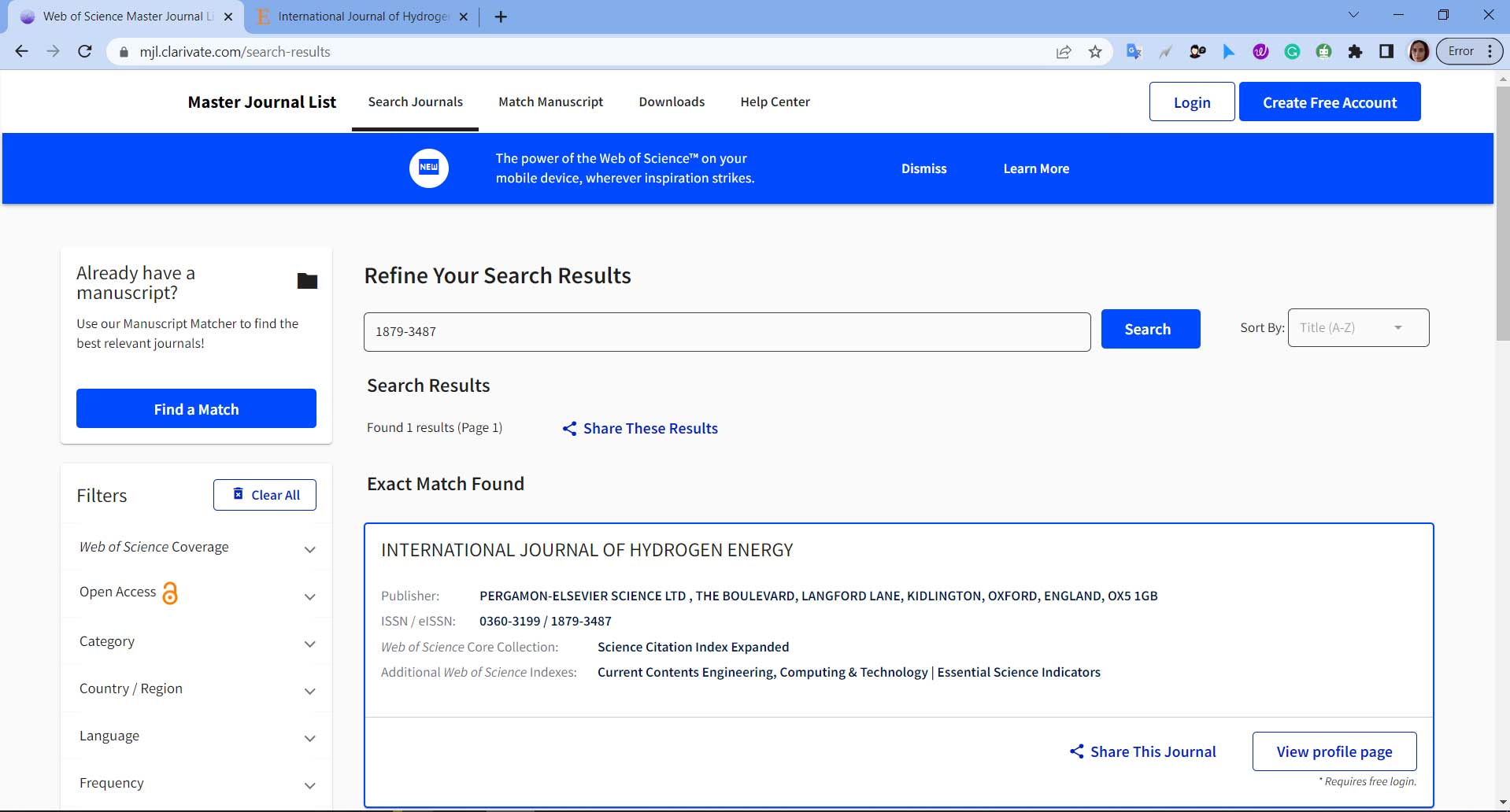
Task: Click the ISSN value 0360-3199 / 1879-3487
Action: point(545,621)
